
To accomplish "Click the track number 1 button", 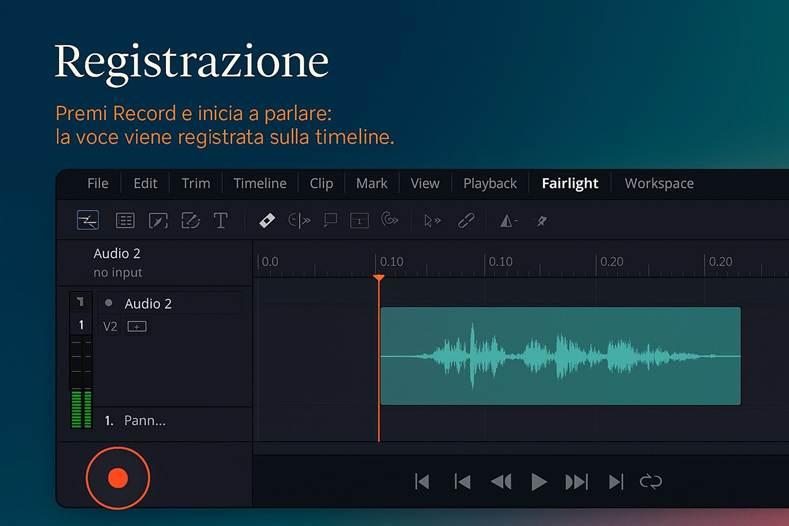I will 81,325.
